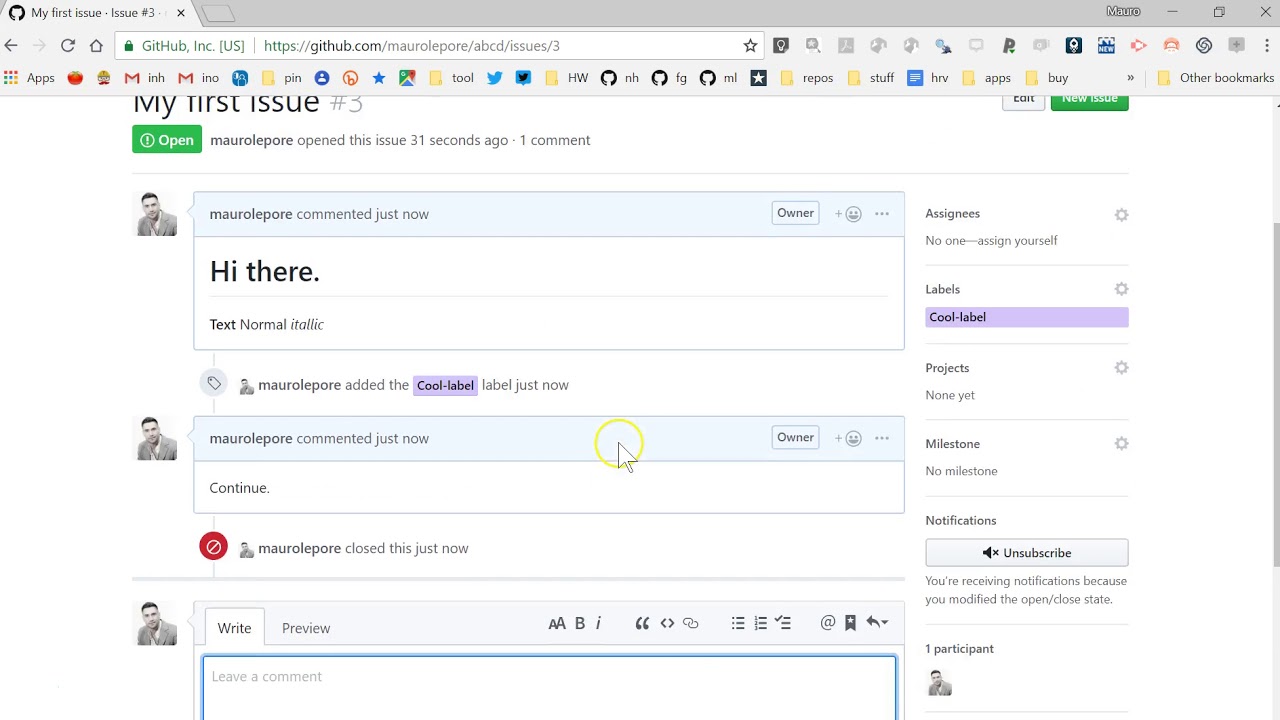Click 'assign yourself' link
Image resolution: width=1280 pixels, height=720 pixels.
(1015, 241)
